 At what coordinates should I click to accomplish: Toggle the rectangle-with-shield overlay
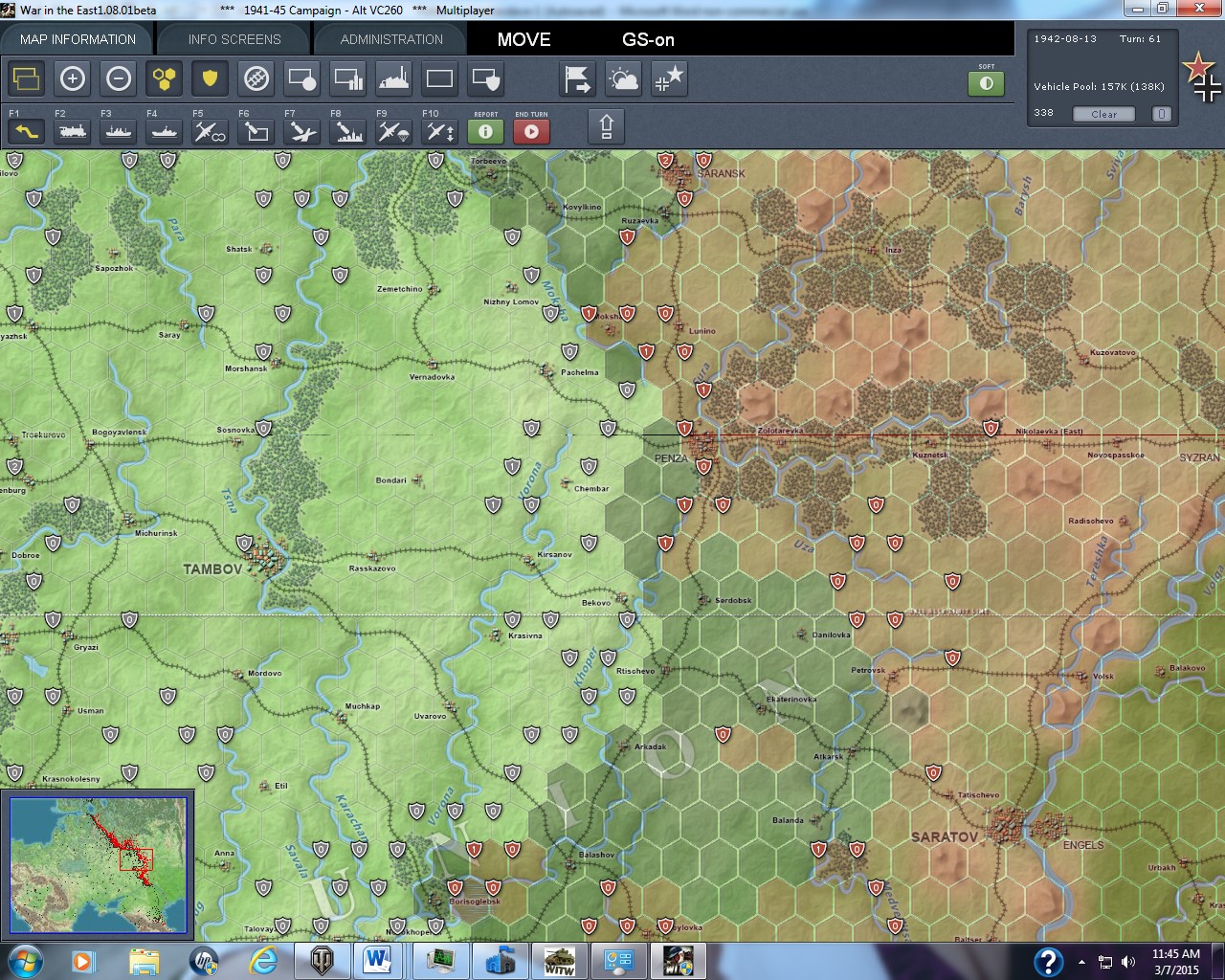486,78
